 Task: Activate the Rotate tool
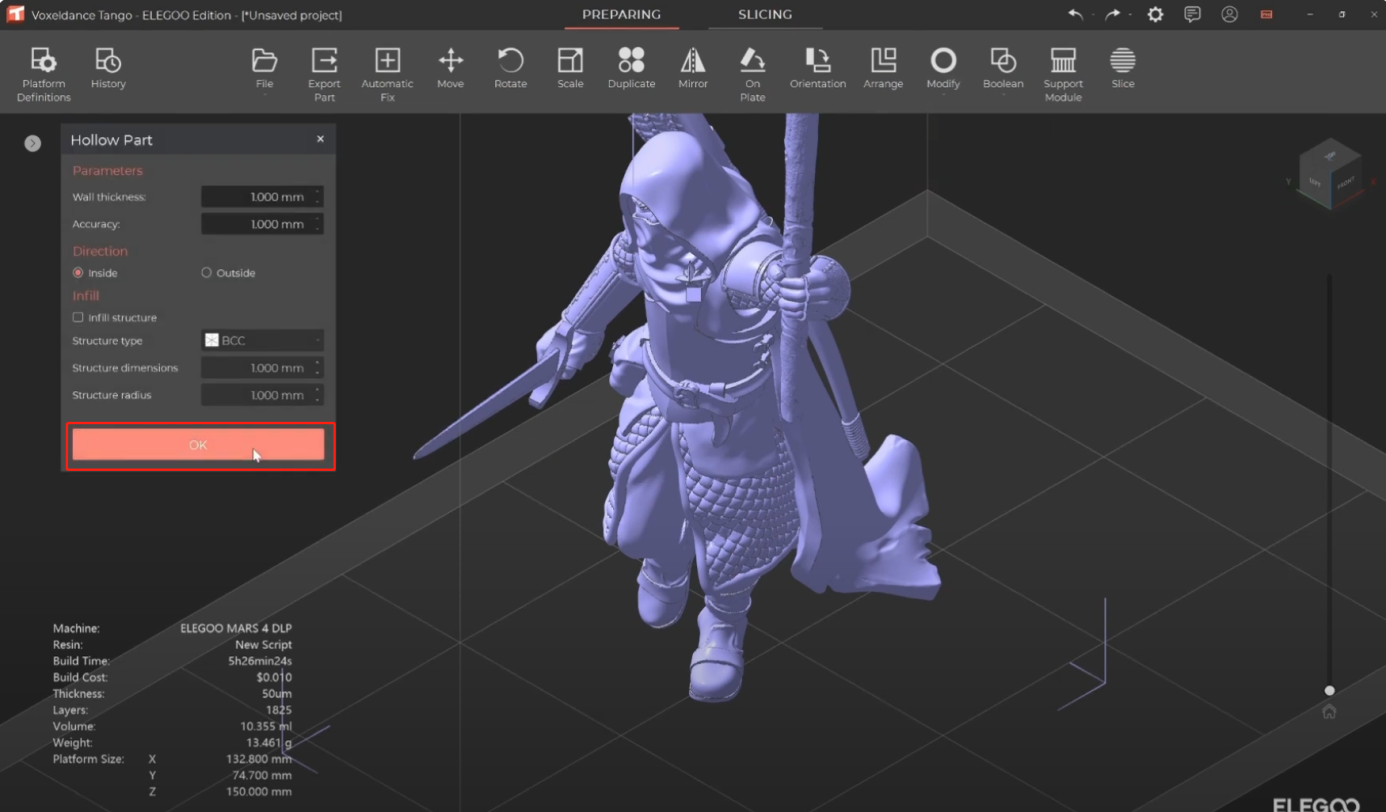click(x=510, y=68)
